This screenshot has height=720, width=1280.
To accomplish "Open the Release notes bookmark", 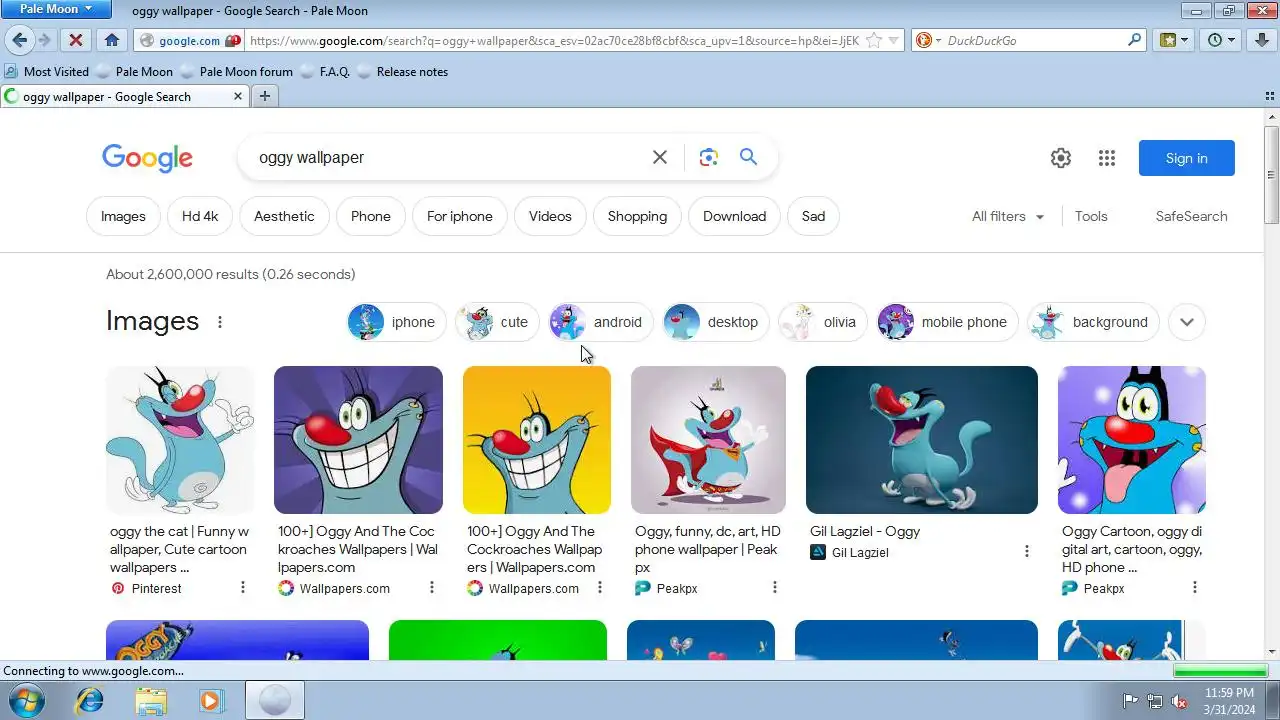I will [x=402, y=72].
